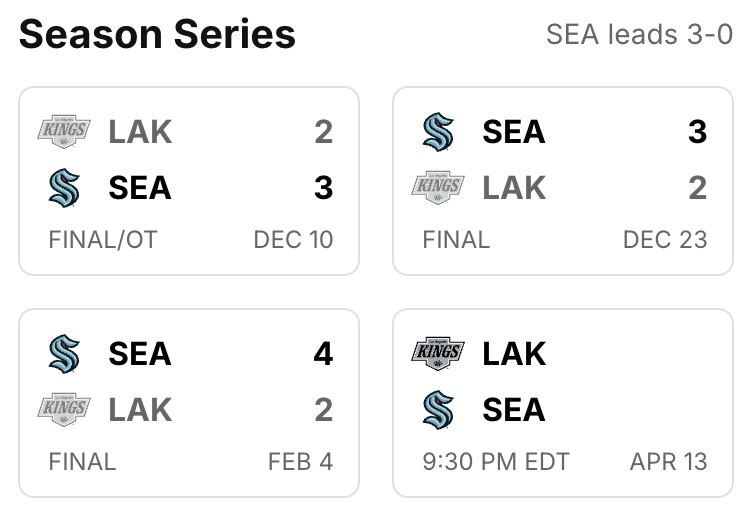Click the Kings logo in Feb 4 game

pyautogui.click(x=64, y=409)
